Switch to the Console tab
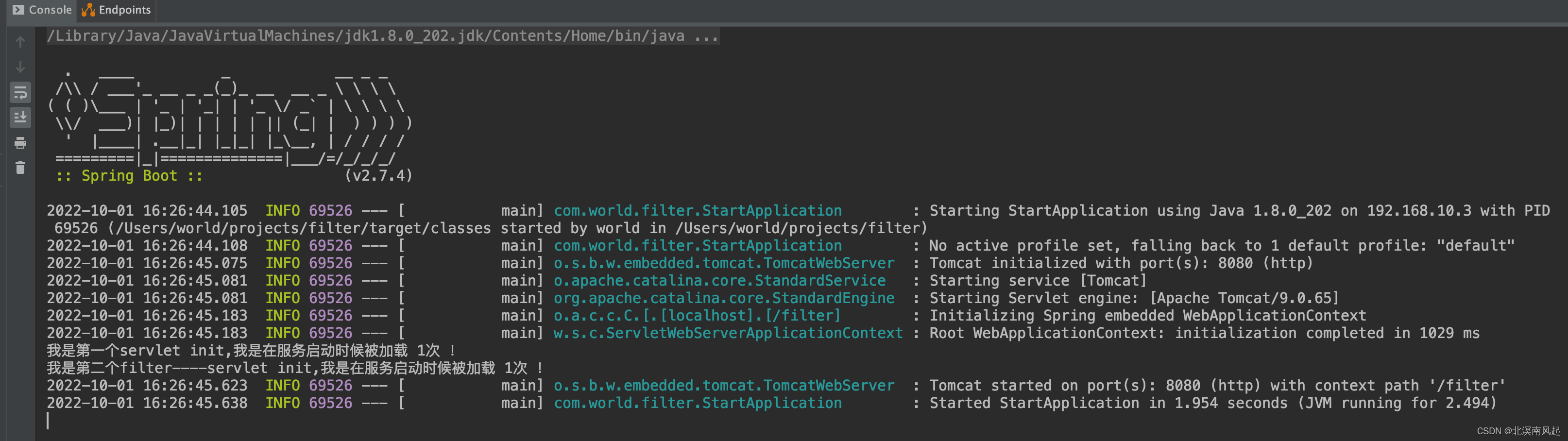 [42, 10]
